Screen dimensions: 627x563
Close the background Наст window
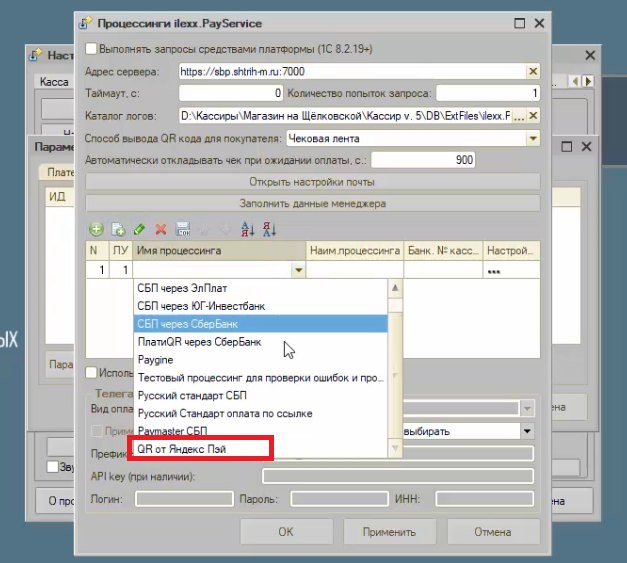pyautogui.click(x=590, y=55)
